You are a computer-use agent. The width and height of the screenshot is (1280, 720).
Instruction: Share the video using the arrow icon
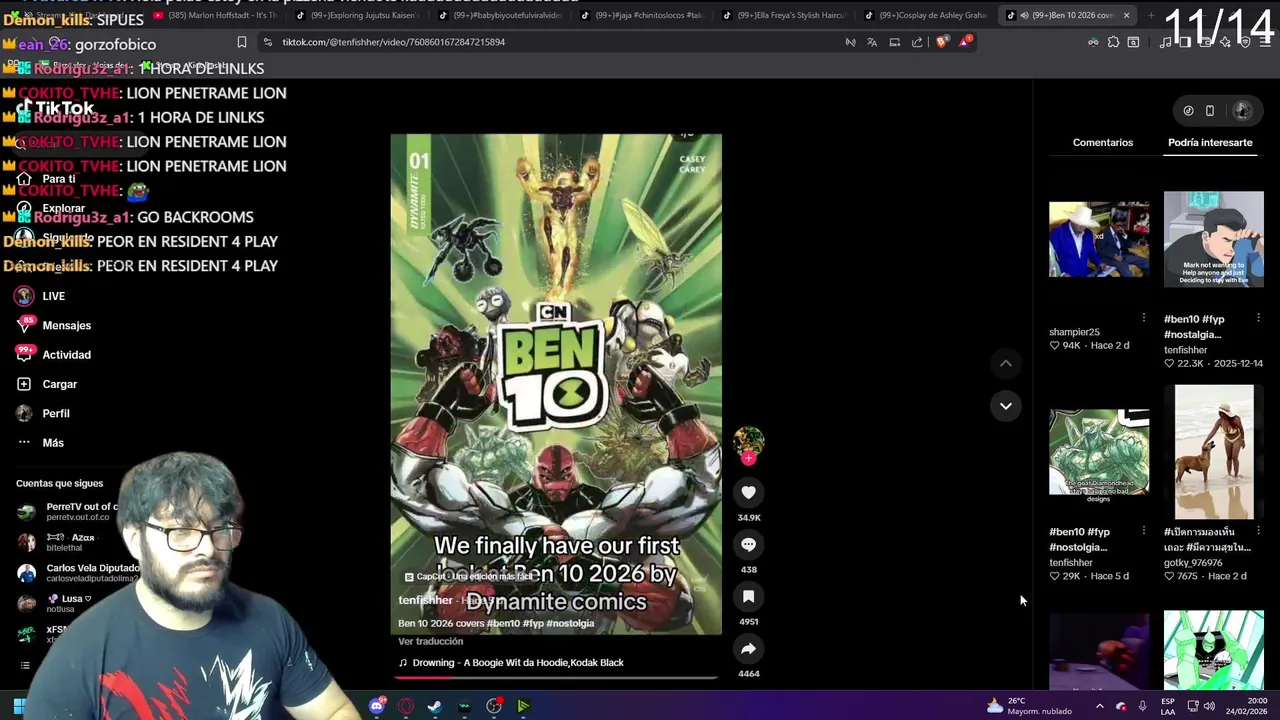click(748, 649)
